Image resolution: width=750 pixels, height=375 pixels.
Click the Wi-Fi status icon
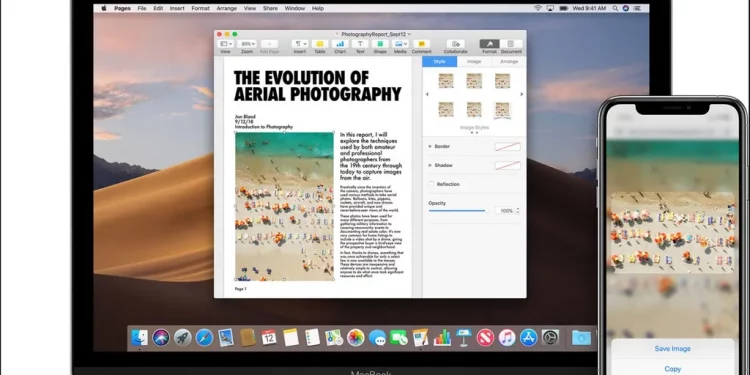pos(538,8)
